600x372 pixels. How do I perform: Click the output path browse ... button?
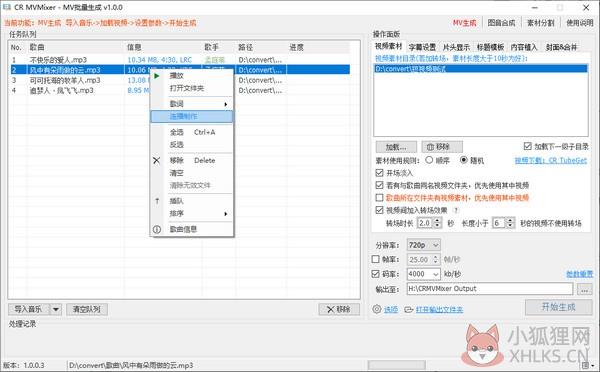585,289
